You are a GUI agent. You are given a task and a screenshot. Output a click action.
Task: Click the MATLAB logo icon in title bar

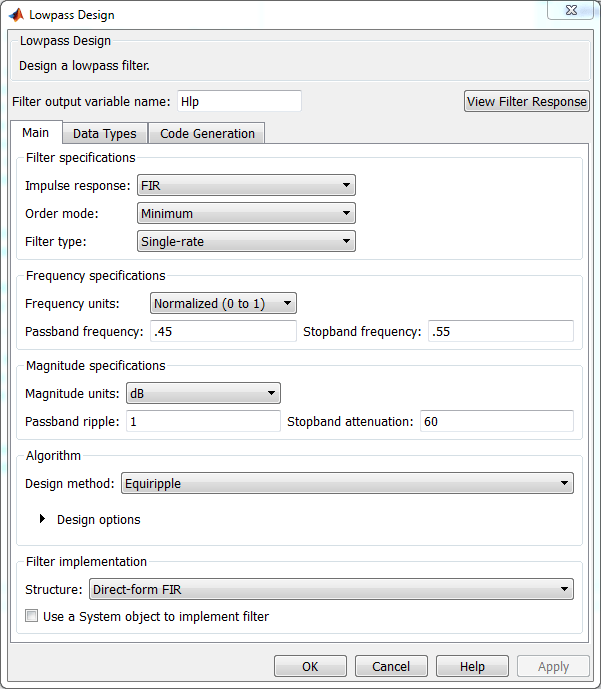[x=16, y=15]
